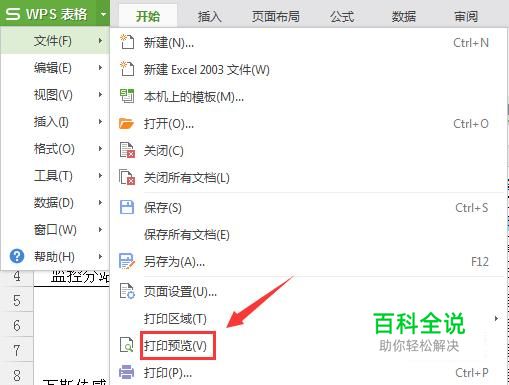Click the printer icon

[127, 372]
